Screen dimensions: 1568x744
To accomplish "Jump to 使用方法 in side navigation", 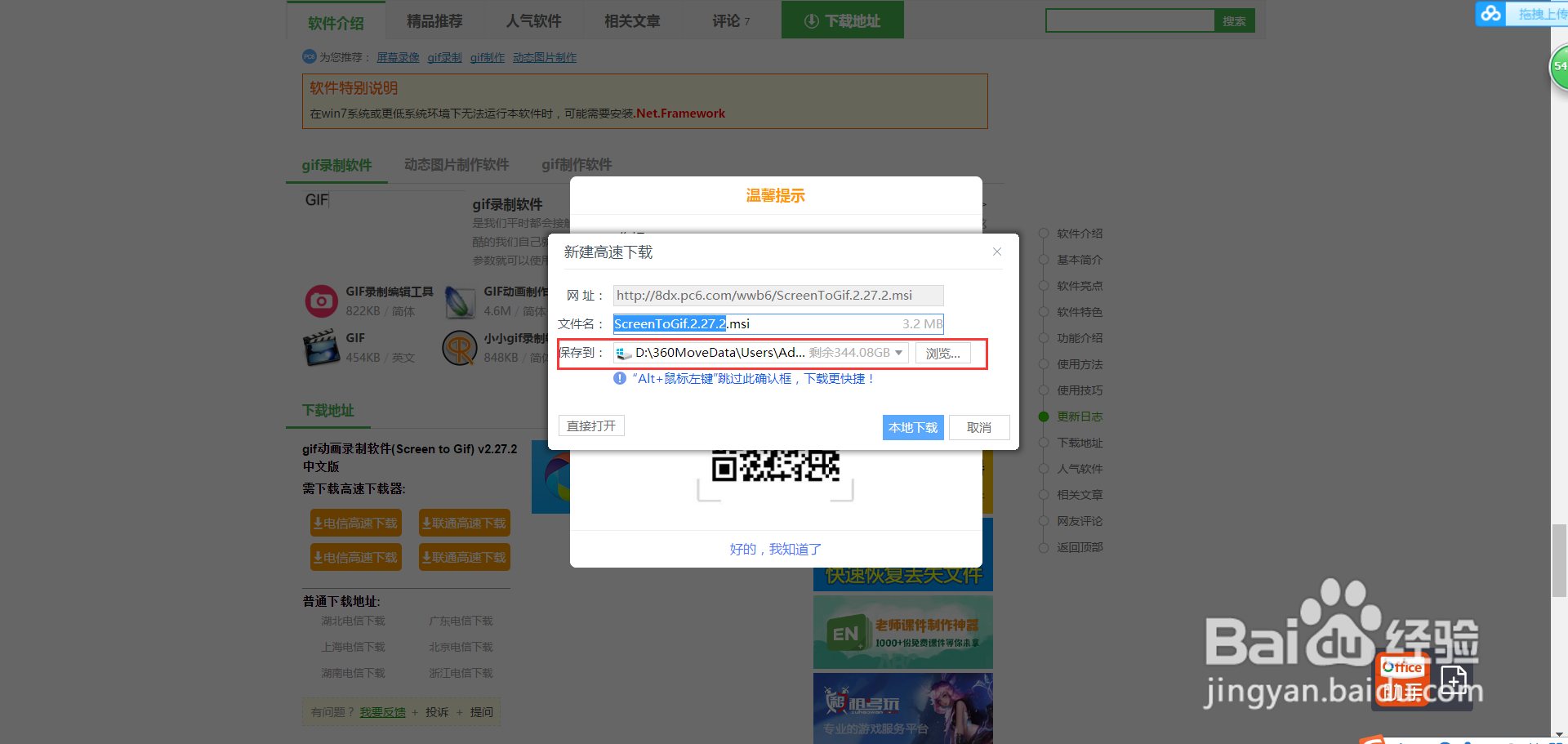I will click(x=1080, y=364).
